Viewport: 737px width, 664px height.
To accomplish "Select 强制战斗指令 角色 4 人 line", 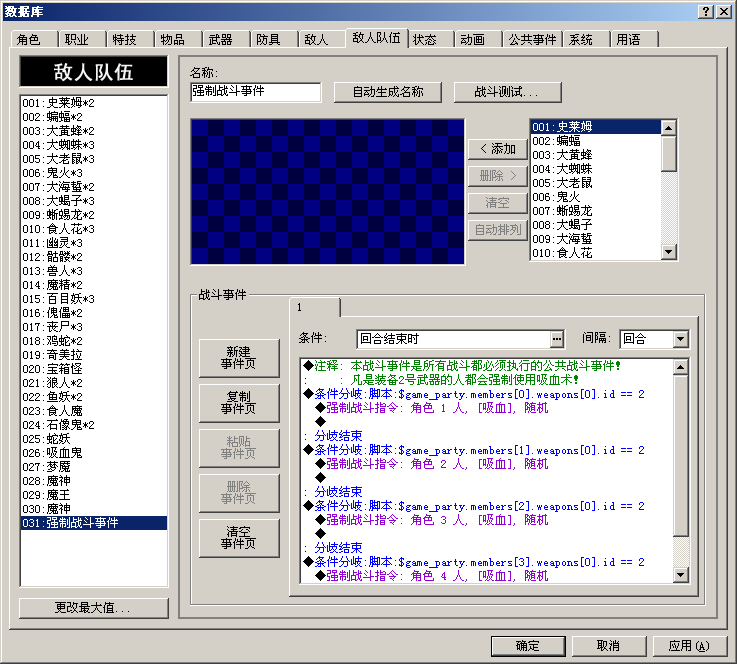I will click(487, 576).
